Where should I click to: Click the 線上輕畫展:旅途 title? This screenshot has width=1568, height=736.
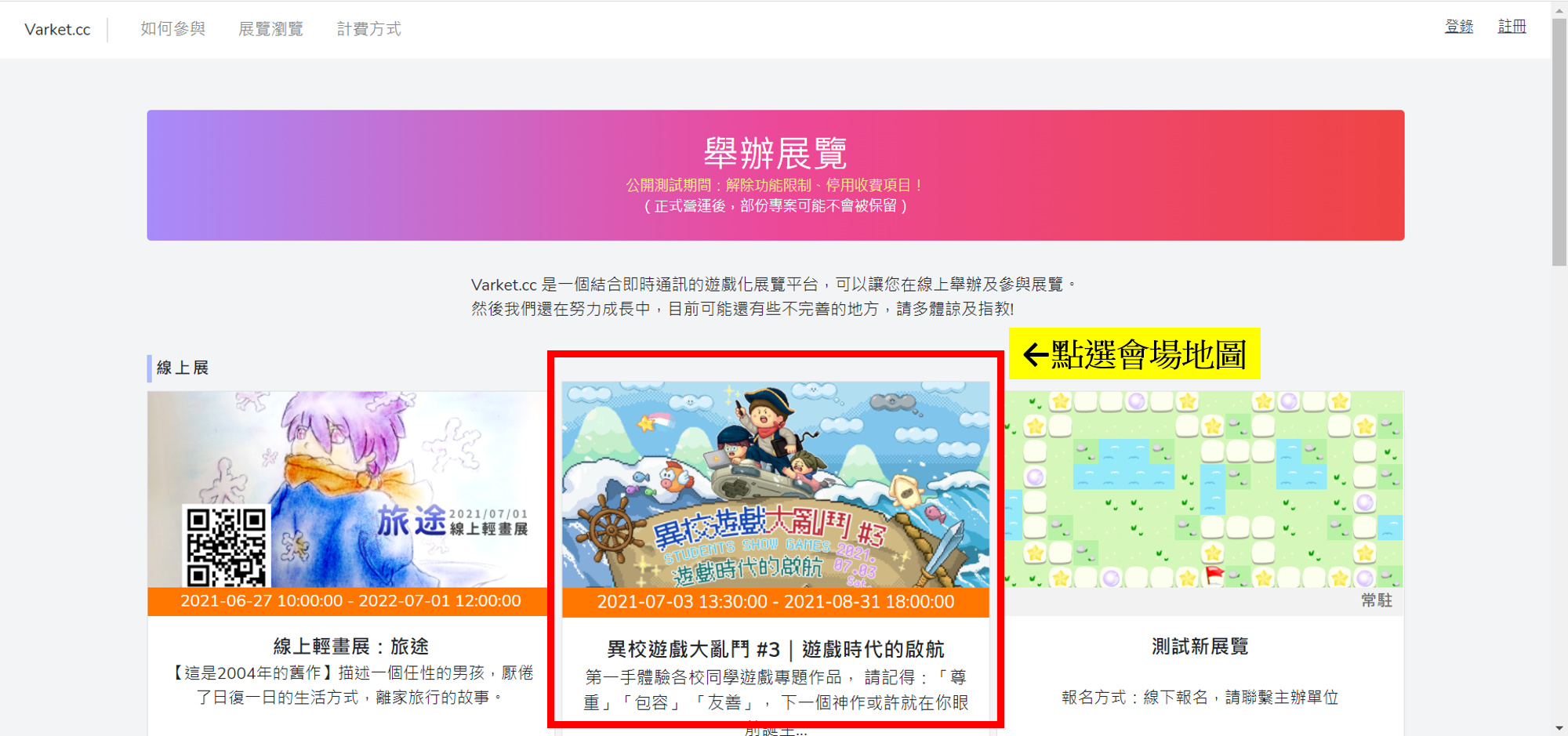pos(351,647)
